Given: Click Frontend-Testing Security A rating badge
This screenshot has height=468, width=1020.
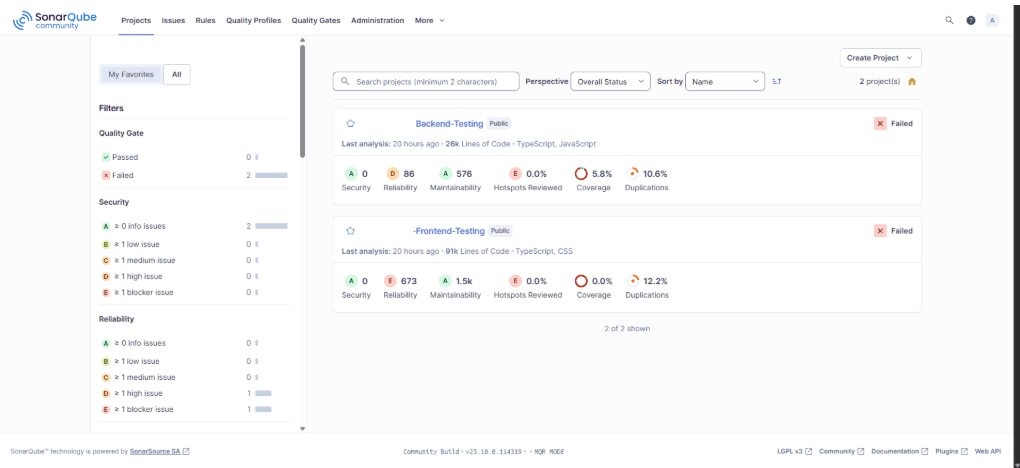Looking at the screenshot, I should (x=351, y=281).
